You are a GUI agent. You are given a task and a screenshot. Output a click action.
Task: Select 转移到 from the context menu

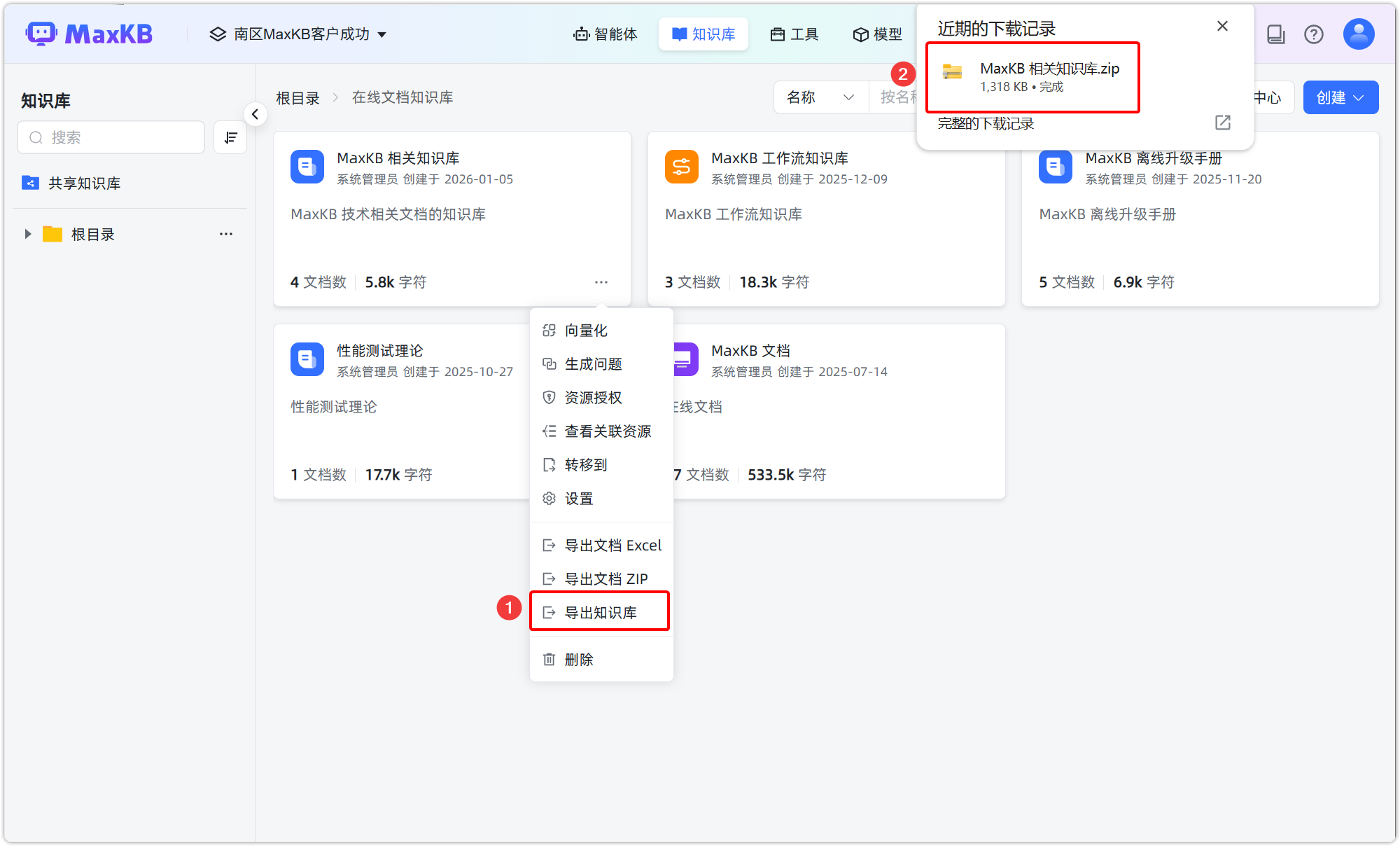[x=601, y=465]
